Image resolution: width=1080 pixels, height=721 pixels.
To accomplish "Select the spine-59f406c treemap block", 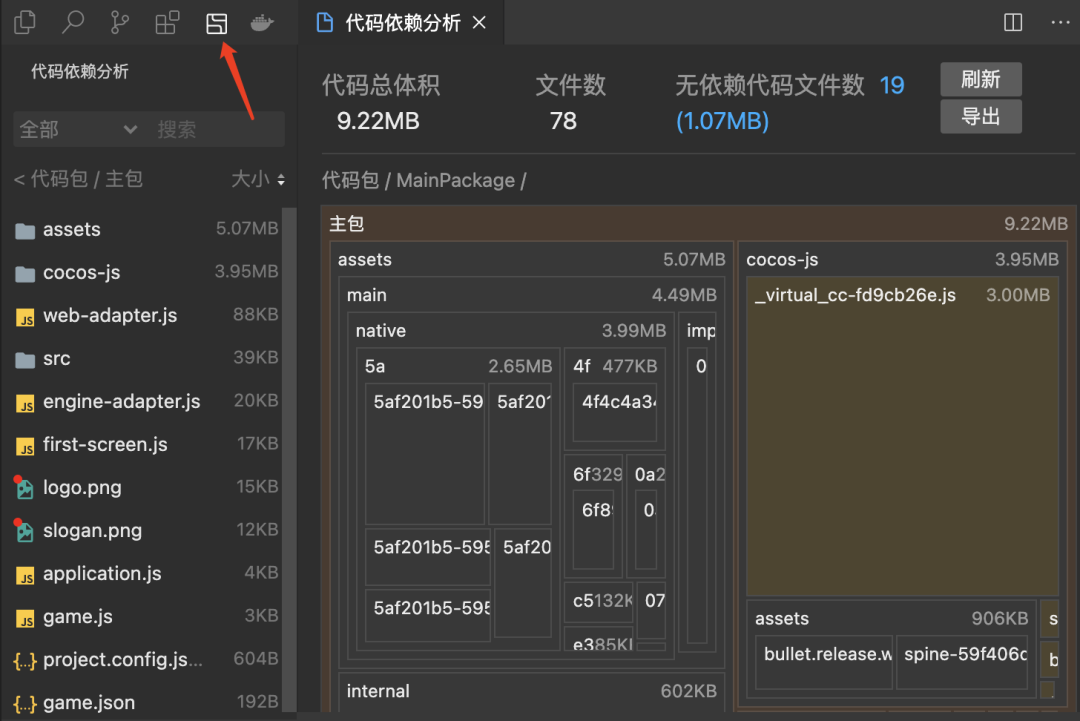I will [963, 662].
